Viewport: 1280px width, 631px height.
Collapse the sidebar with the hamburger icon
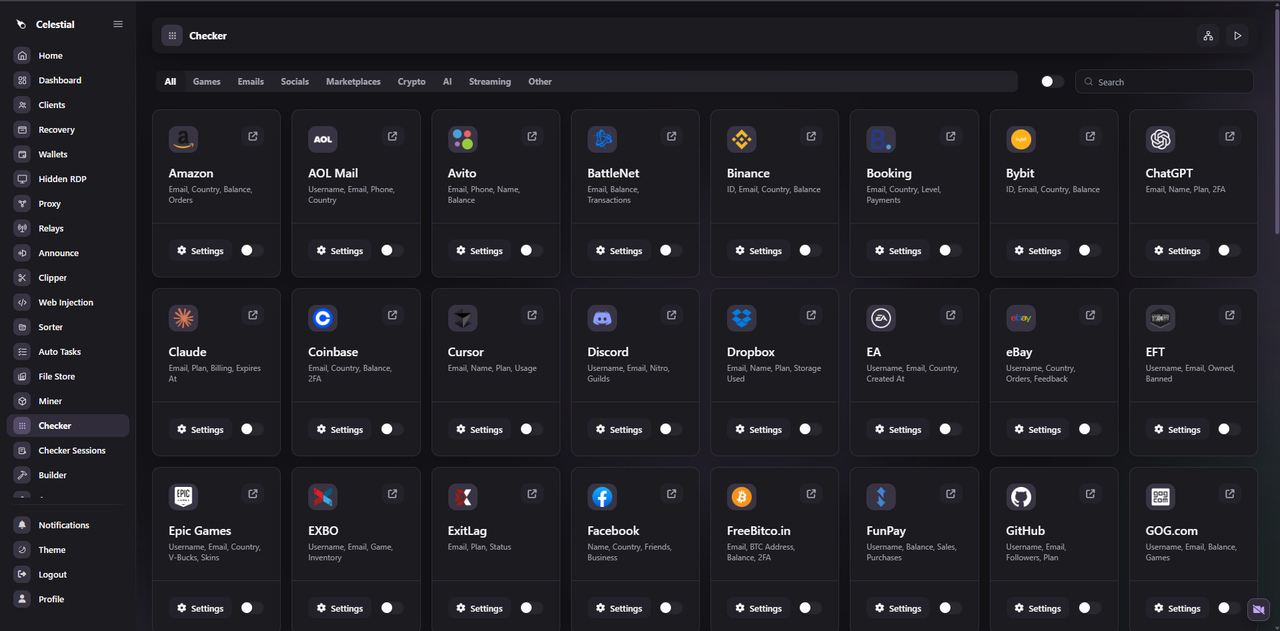(x=118, y=24)
